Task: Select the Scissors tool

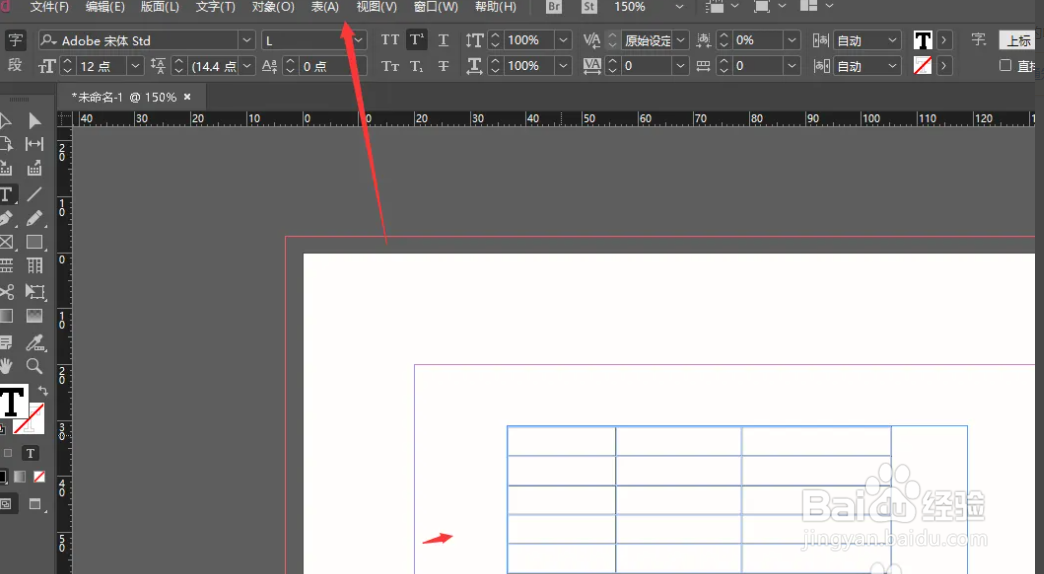Action: 7,292
